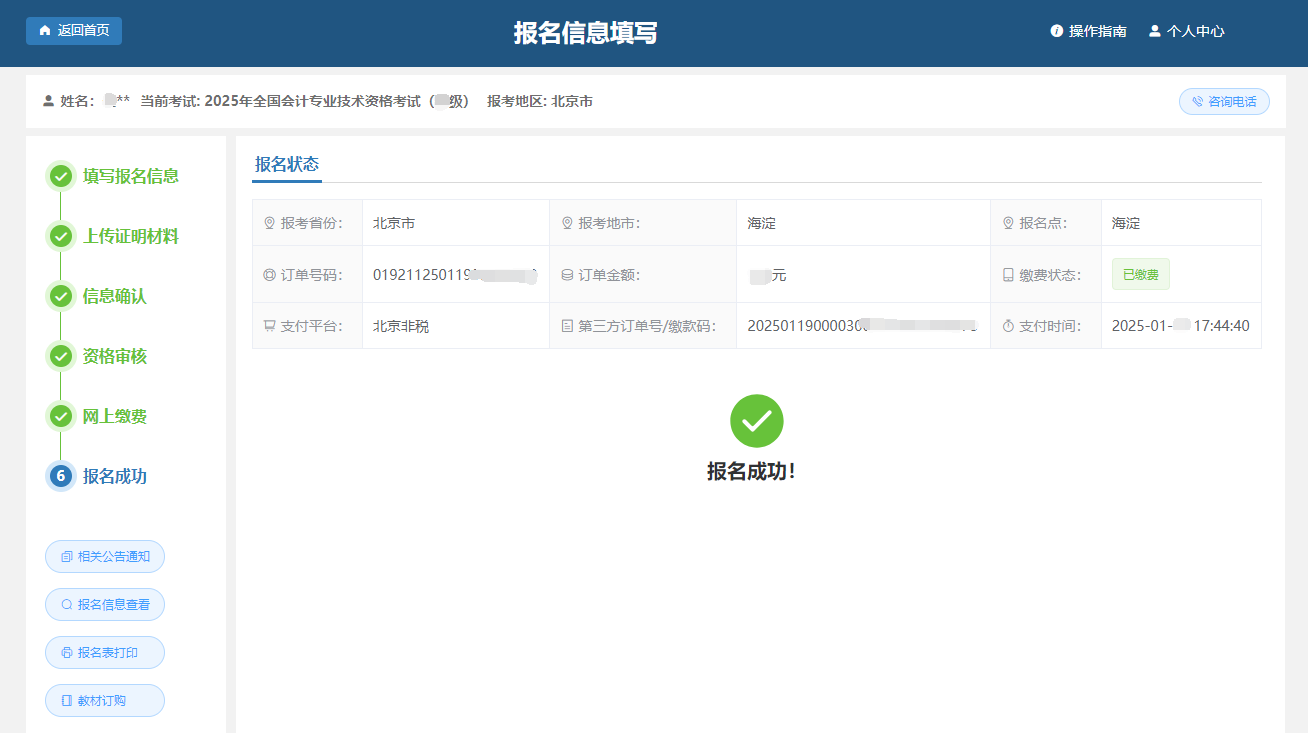Open the 操作指南 guide
The height and width of the screenshot is (733, 1308).
click(x=1088, y=31)
